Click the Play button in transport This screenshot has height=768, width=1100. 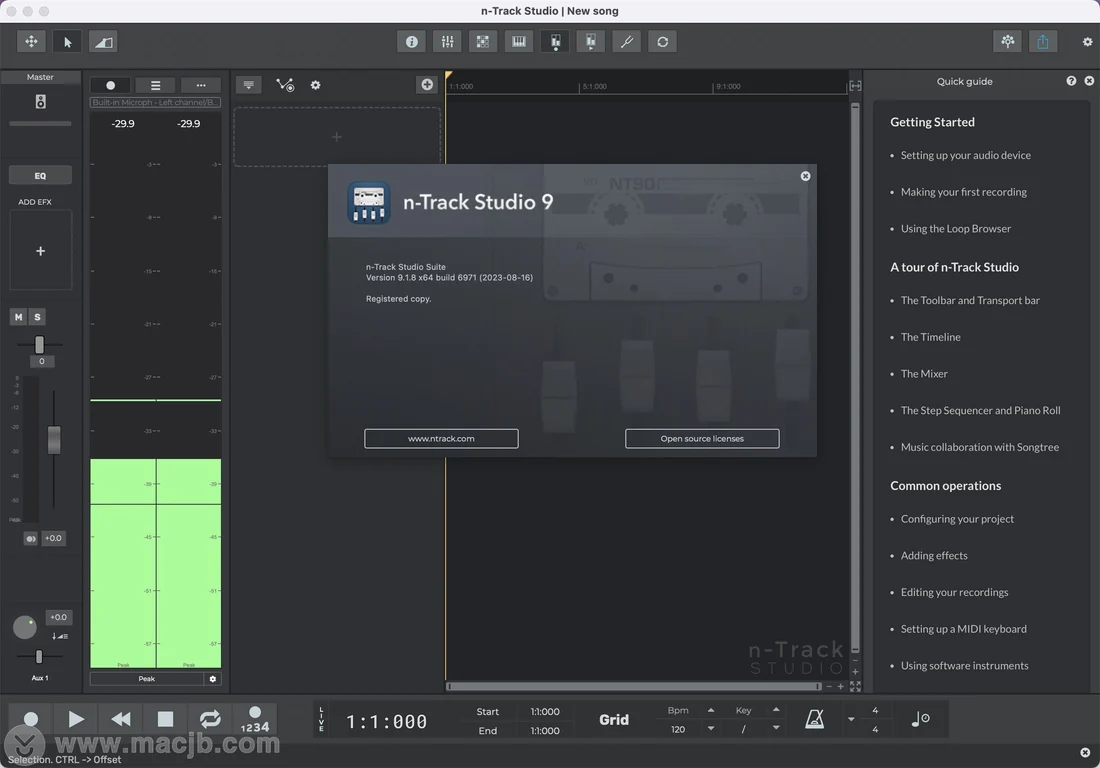pyautogui.click(x=76, y=719)
